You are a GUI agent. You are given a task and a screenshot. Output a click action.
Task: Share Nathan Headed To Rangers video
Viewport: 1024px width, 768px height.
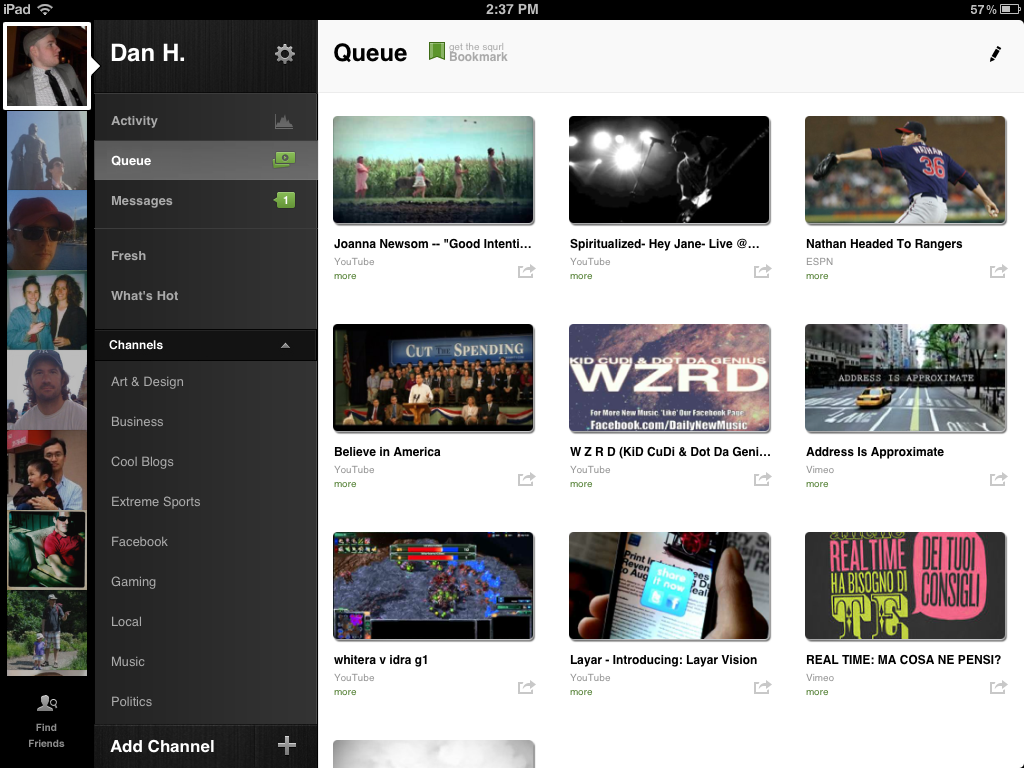click(998, 271)
